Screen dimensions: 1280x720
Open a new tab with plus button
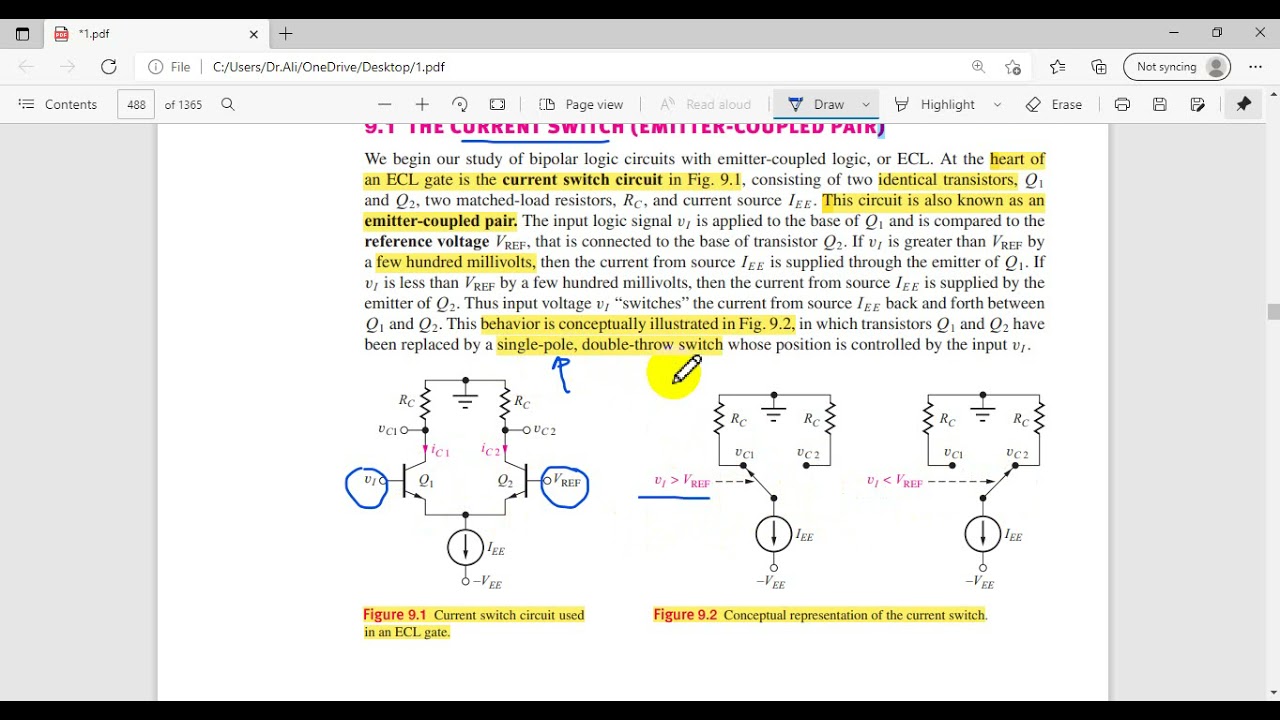point(286,34)
